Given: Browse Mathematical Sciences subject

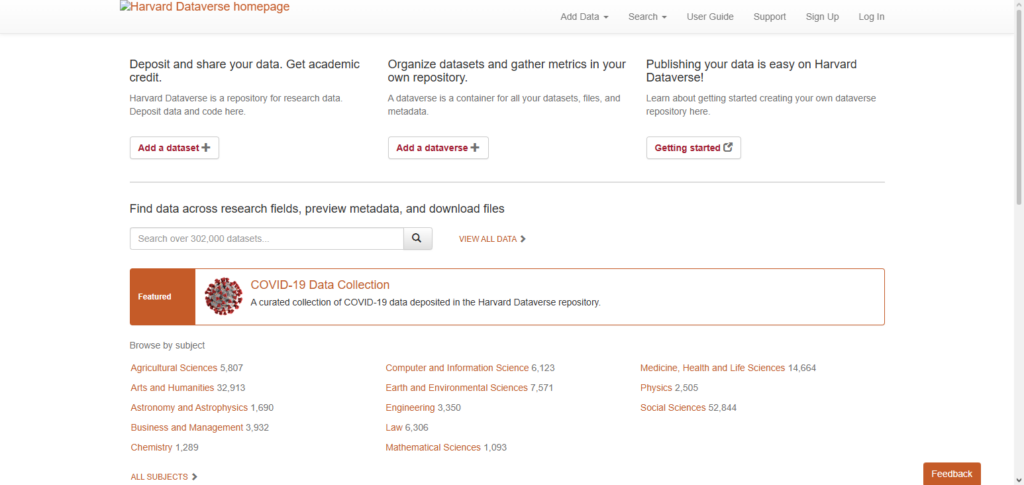Looking at the screenshot, I should click(x=433, y=447).
